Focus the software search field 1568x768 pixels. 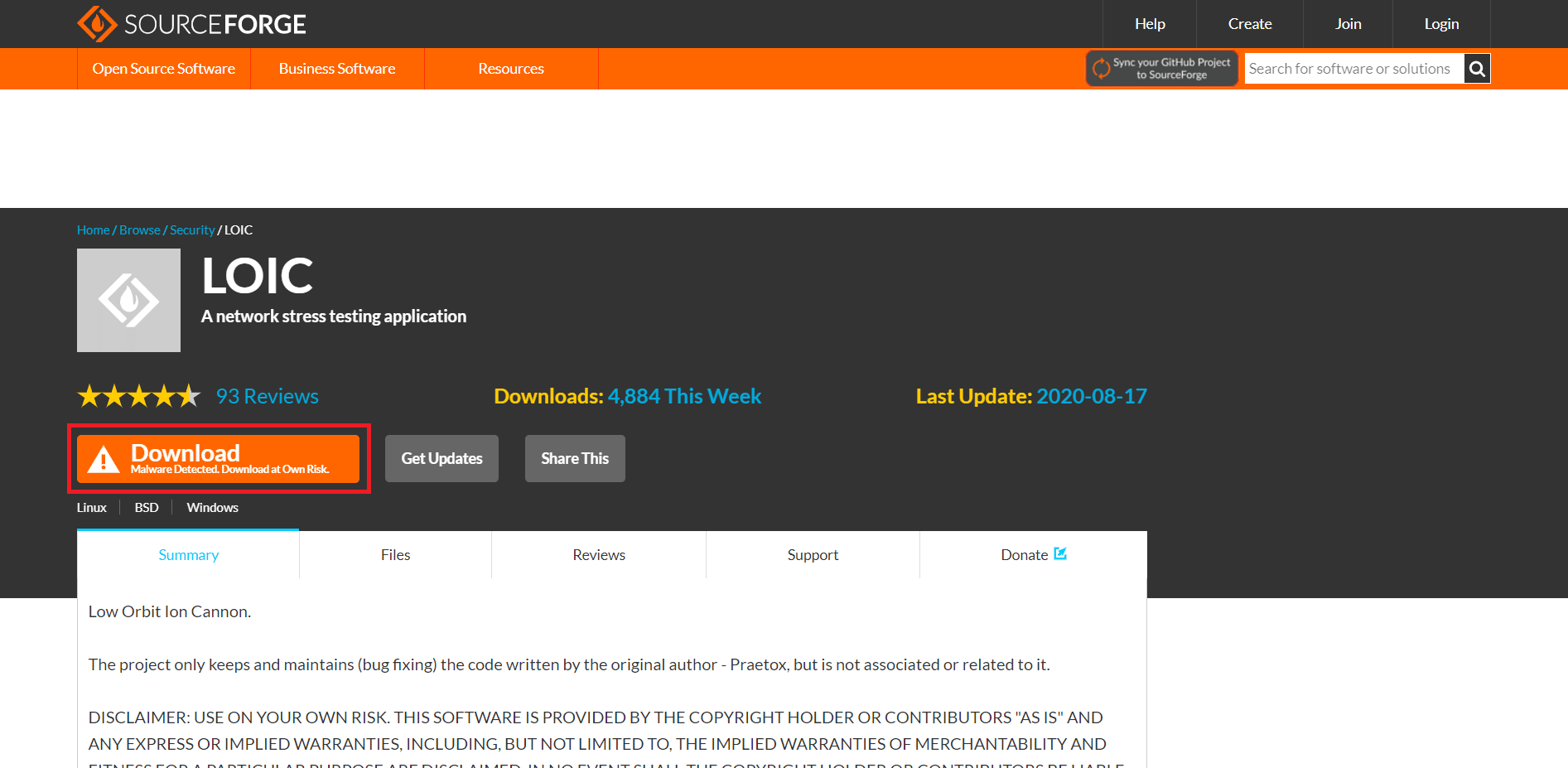click(1354, 69)
